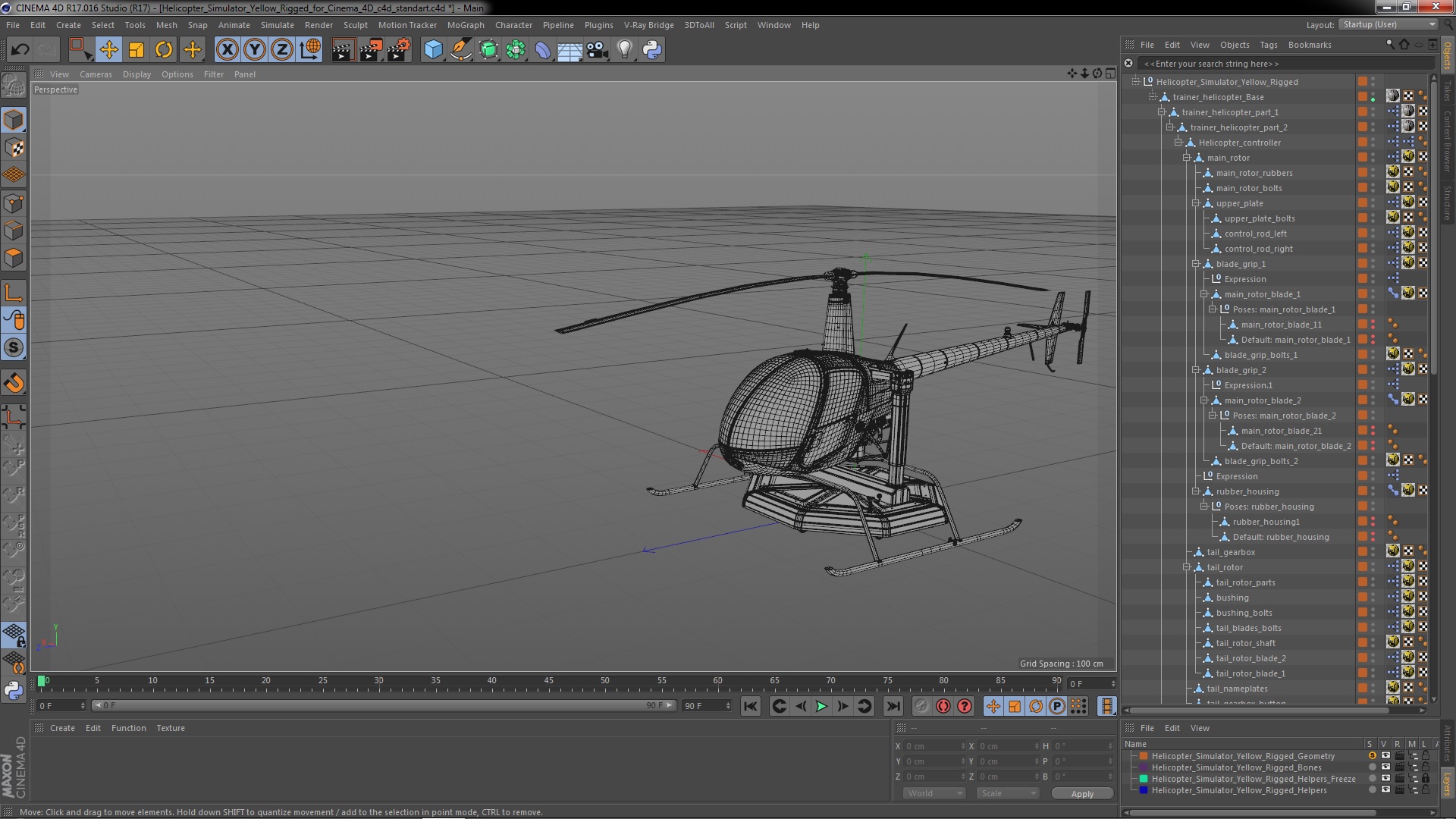The width and height of the screenshot is (1456, 819).
Task: Click orange color swatch of Rigged_Geometry layer
Action: click(x=1144, y=756)
